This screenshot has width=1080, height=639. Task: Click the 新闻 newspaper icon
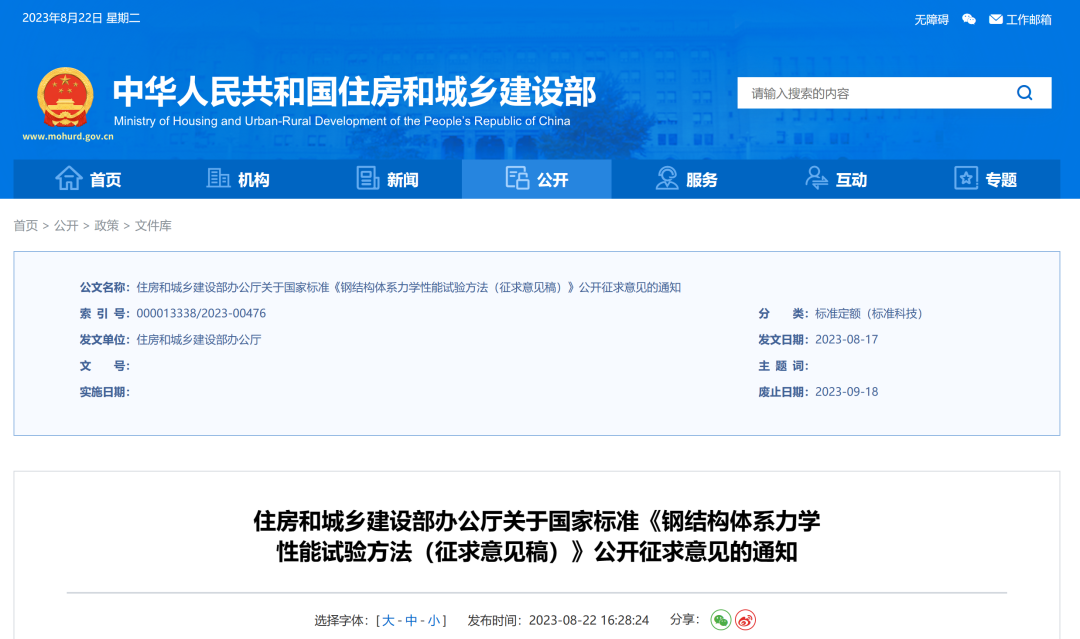[x=368, y=178]
